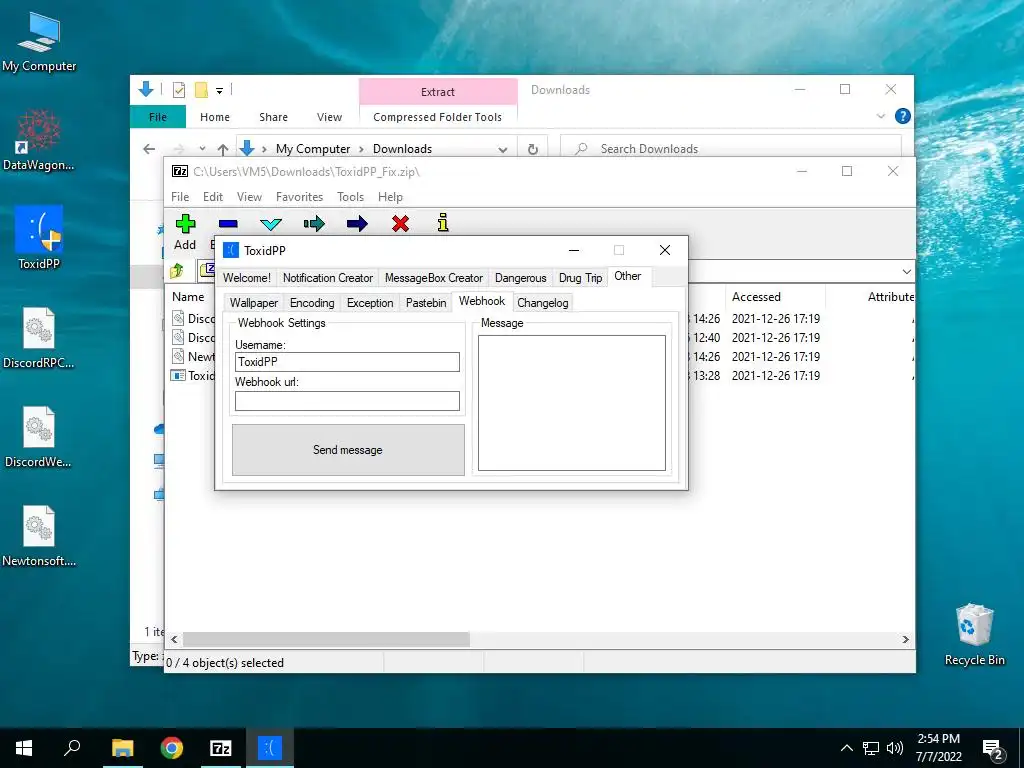Click the Explorer refresh button

click(x=533, y=149)
